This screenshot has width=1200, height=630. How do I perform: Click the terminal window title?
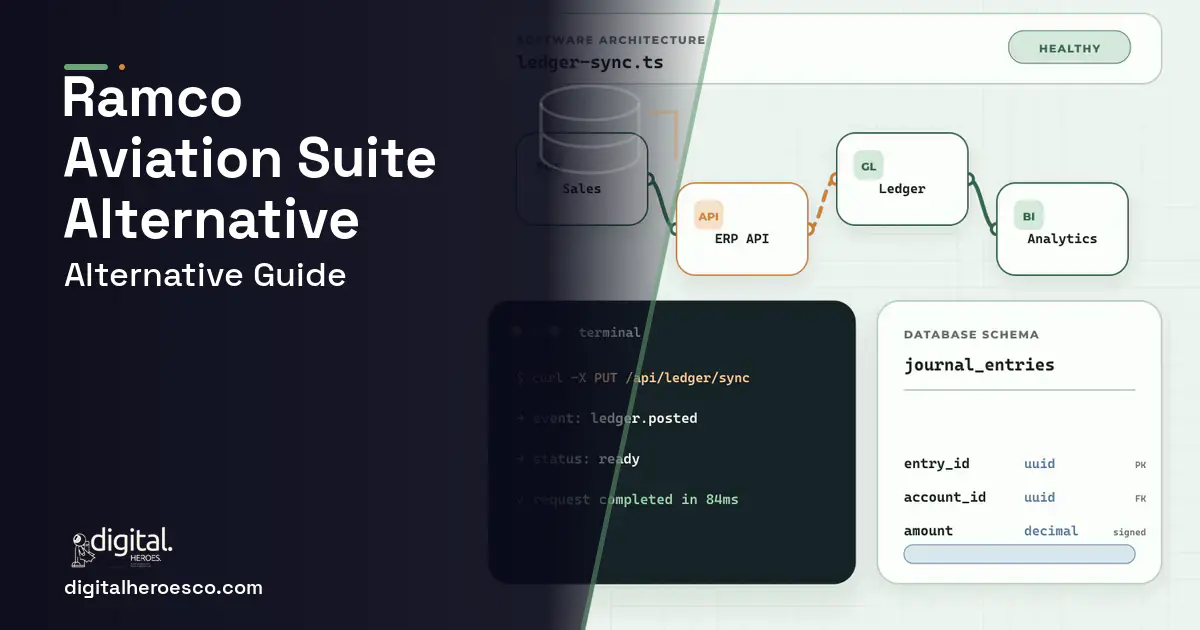click(609, 332)
